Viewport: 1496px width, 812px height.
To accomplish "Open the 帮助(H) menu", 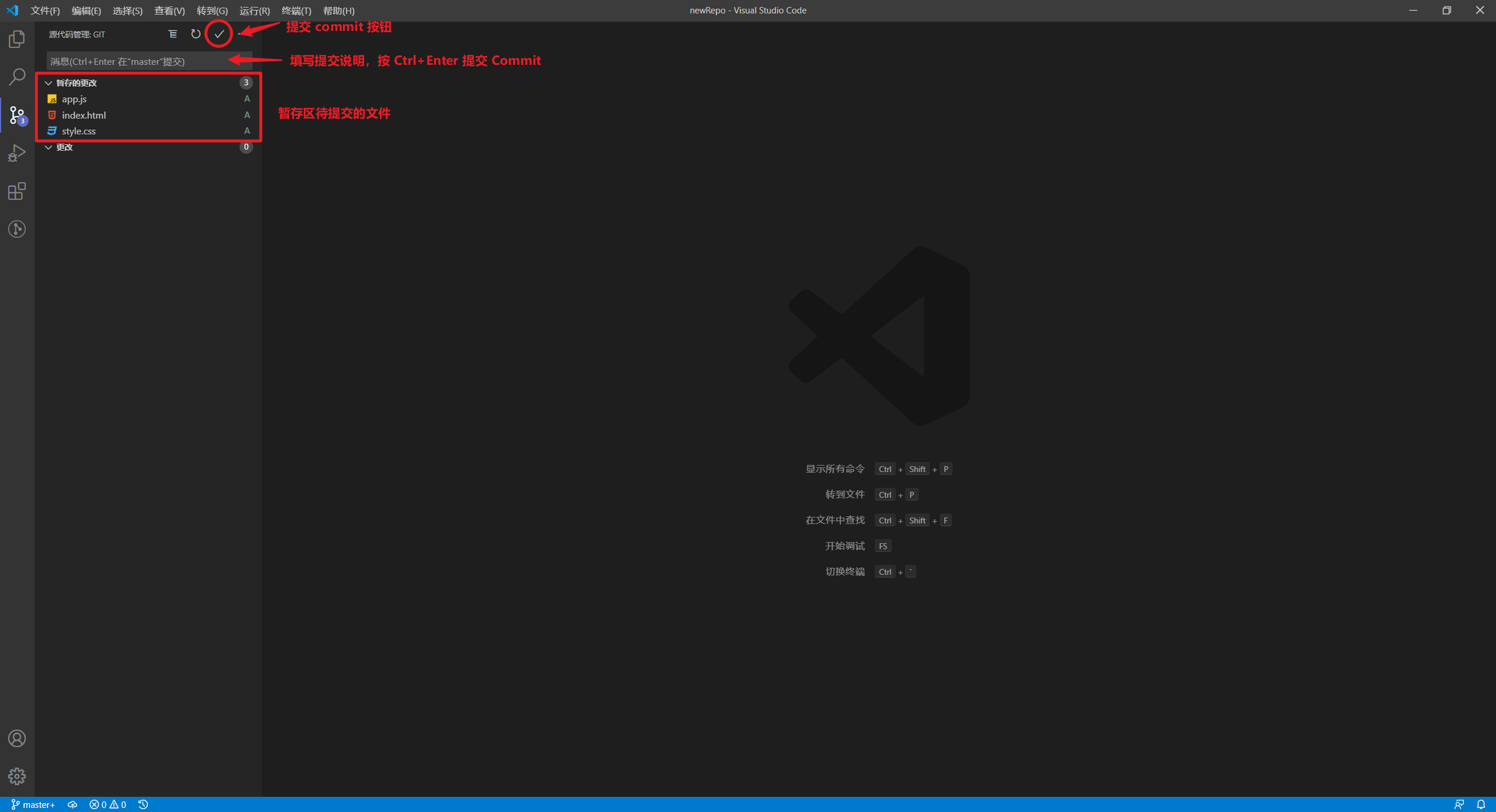I will tap(338, 11).
